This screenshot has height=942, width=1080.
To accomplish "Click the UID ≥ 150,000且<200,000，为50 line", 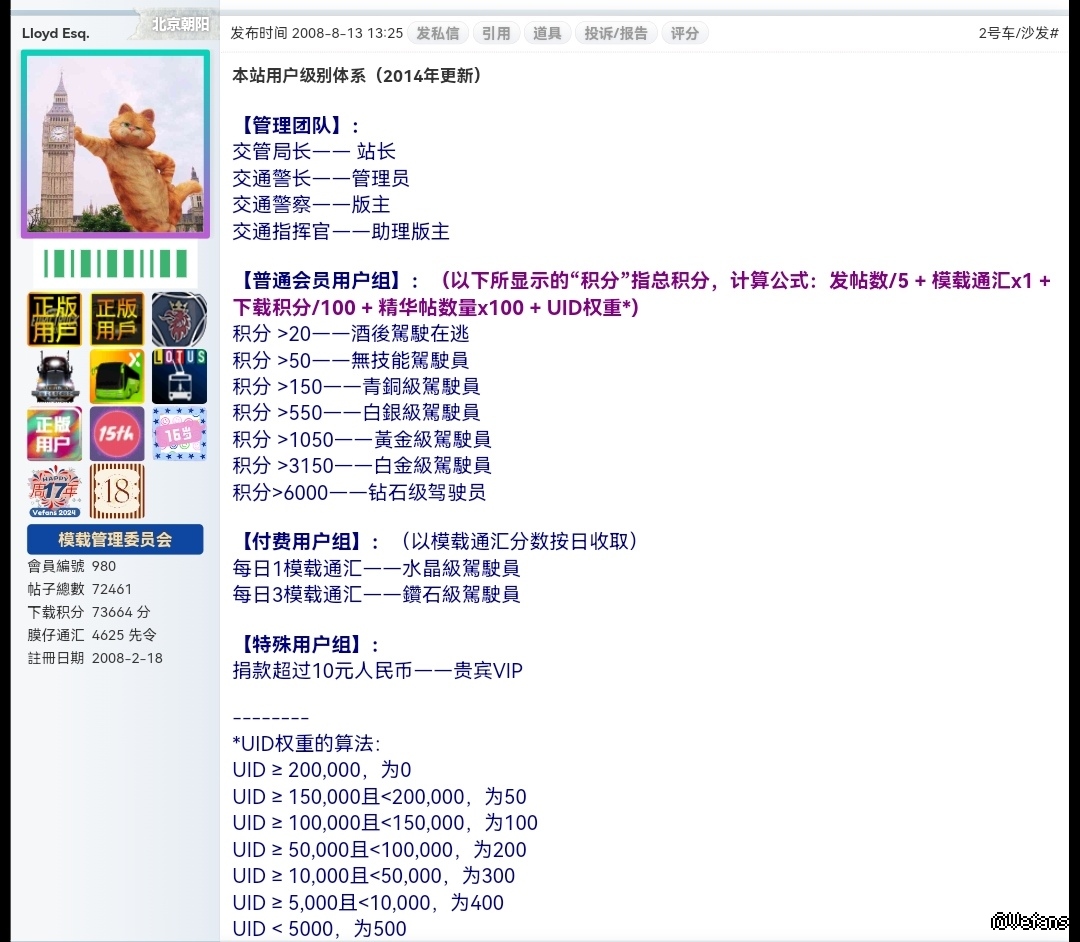I will pos(380,797).
